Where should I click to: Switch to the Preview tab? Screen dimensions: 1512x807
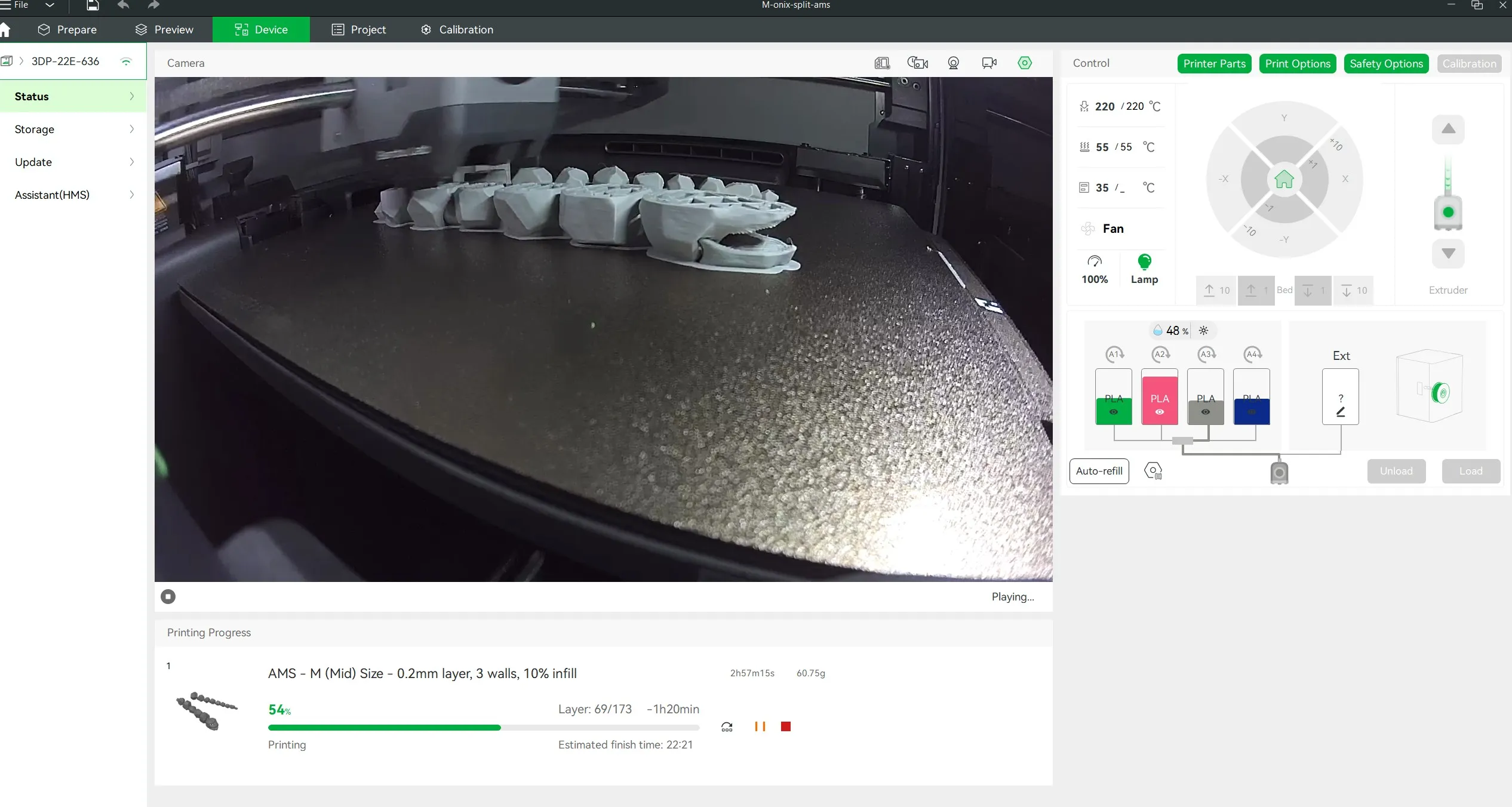pos(164,30)
